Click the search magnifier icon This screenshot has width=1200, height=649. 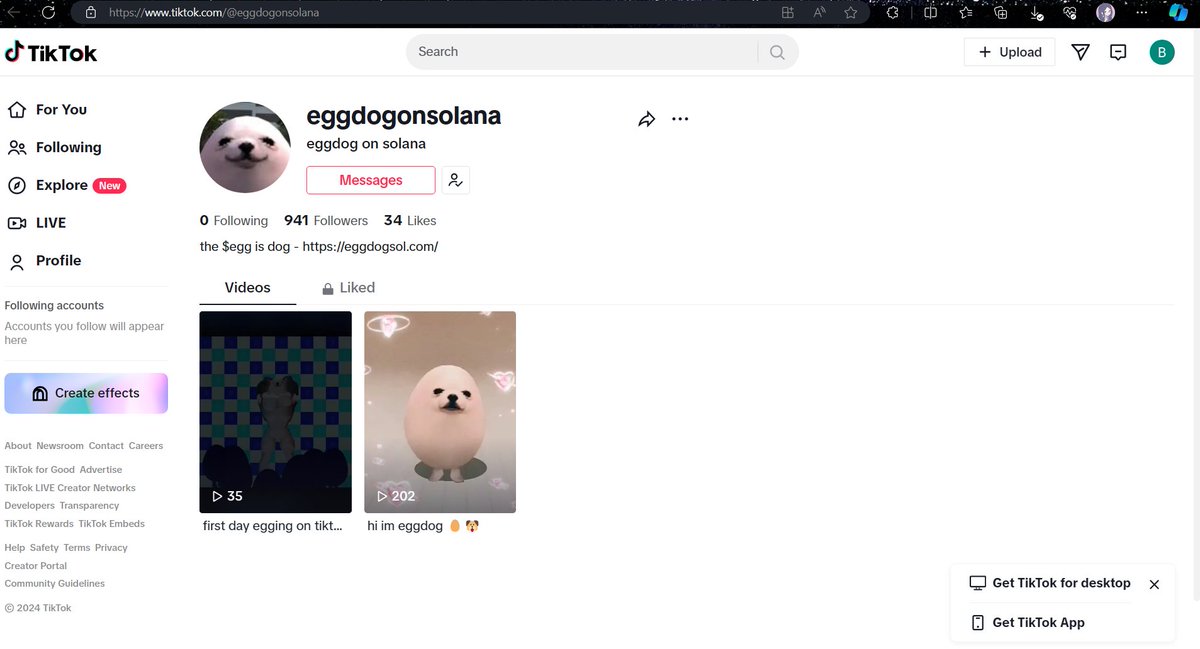pos(777,53)
